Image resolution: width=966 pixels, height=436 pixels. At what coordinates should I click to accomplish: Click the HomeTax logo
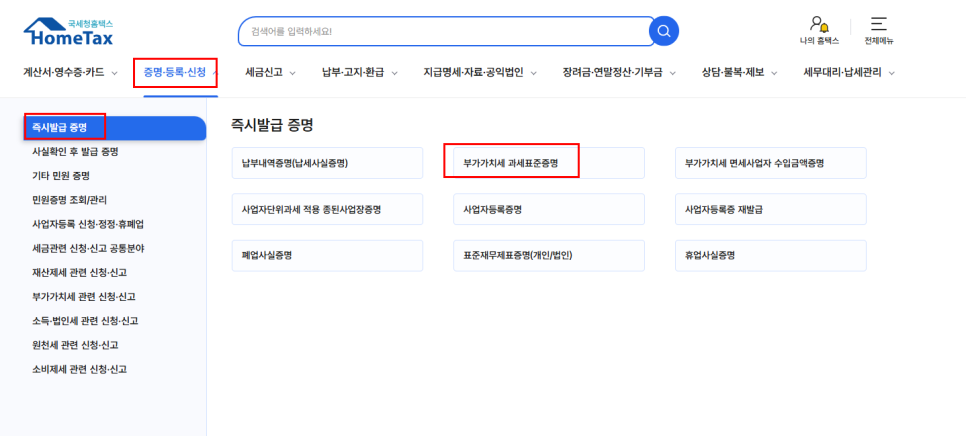(x=68, y=32)
